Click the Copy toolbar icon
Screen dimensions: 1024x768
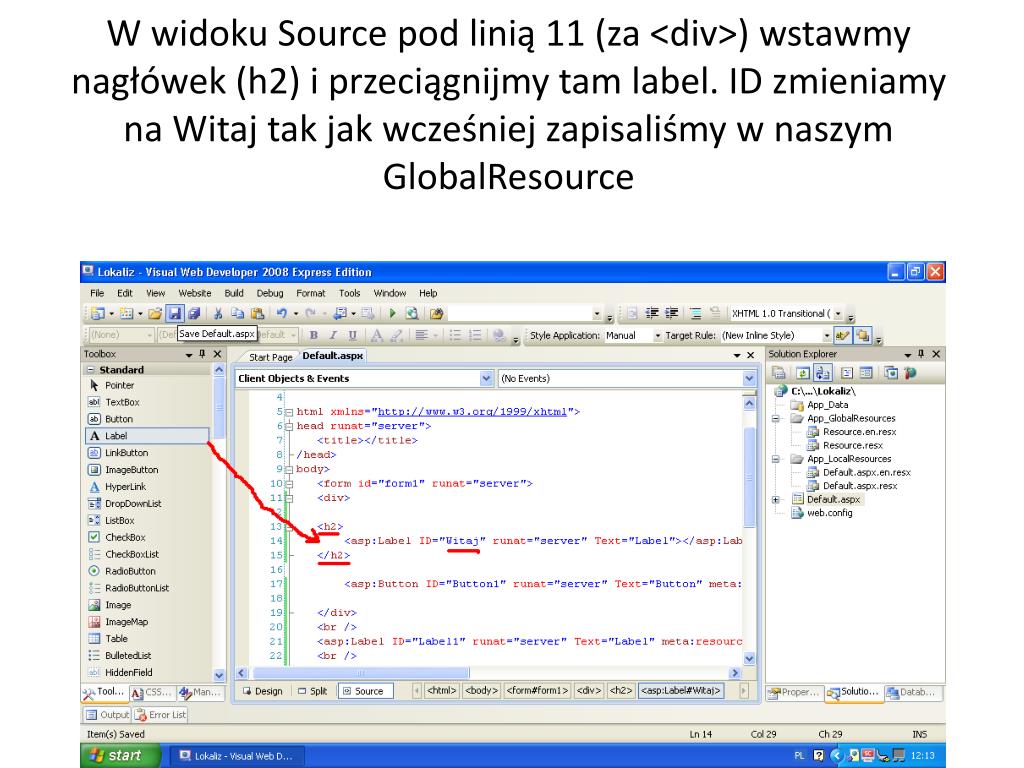[237, 313]
